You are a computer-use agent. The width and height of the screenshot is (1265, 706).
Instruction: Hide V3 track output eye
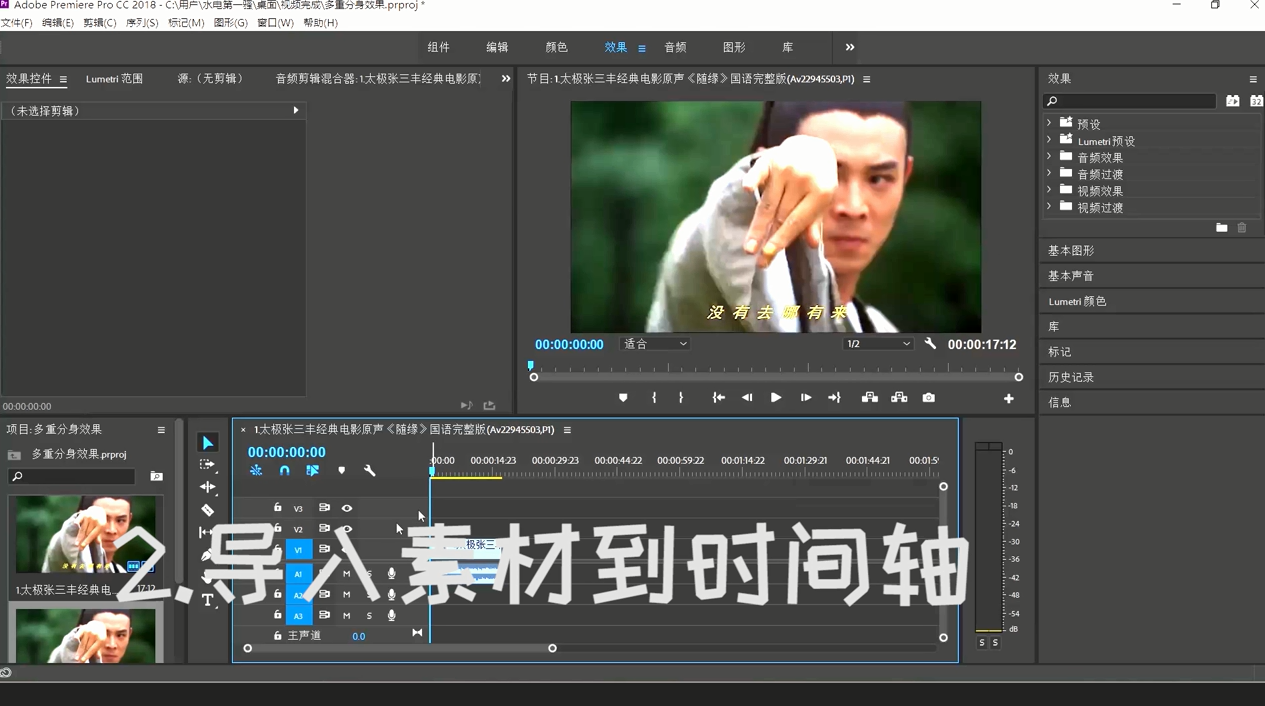coord(347,508)
